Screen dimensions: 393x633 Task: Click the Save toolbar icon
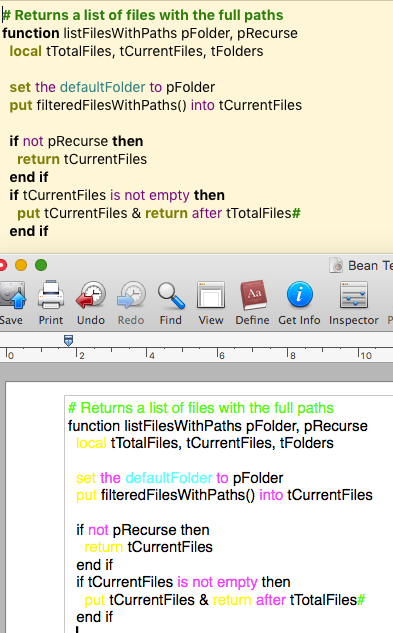coord(12,295)
